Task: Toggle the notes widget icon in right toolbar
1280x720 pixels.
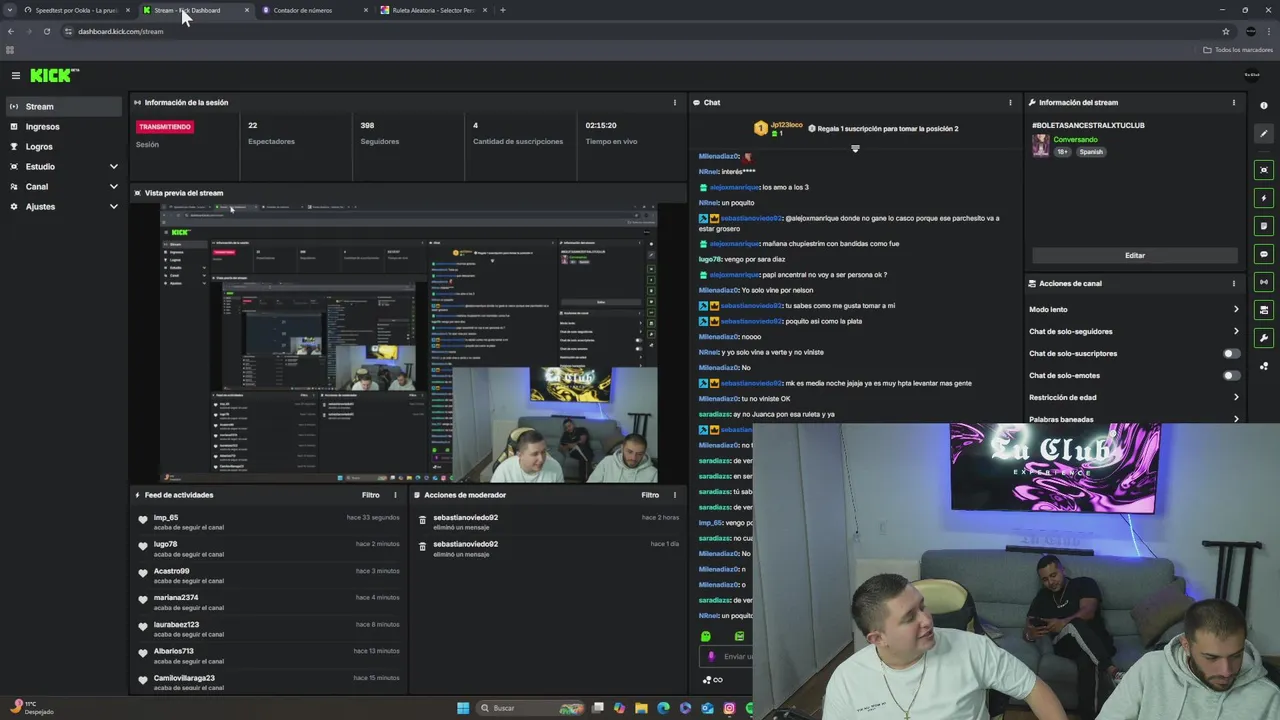Action: coord(1264,226)
